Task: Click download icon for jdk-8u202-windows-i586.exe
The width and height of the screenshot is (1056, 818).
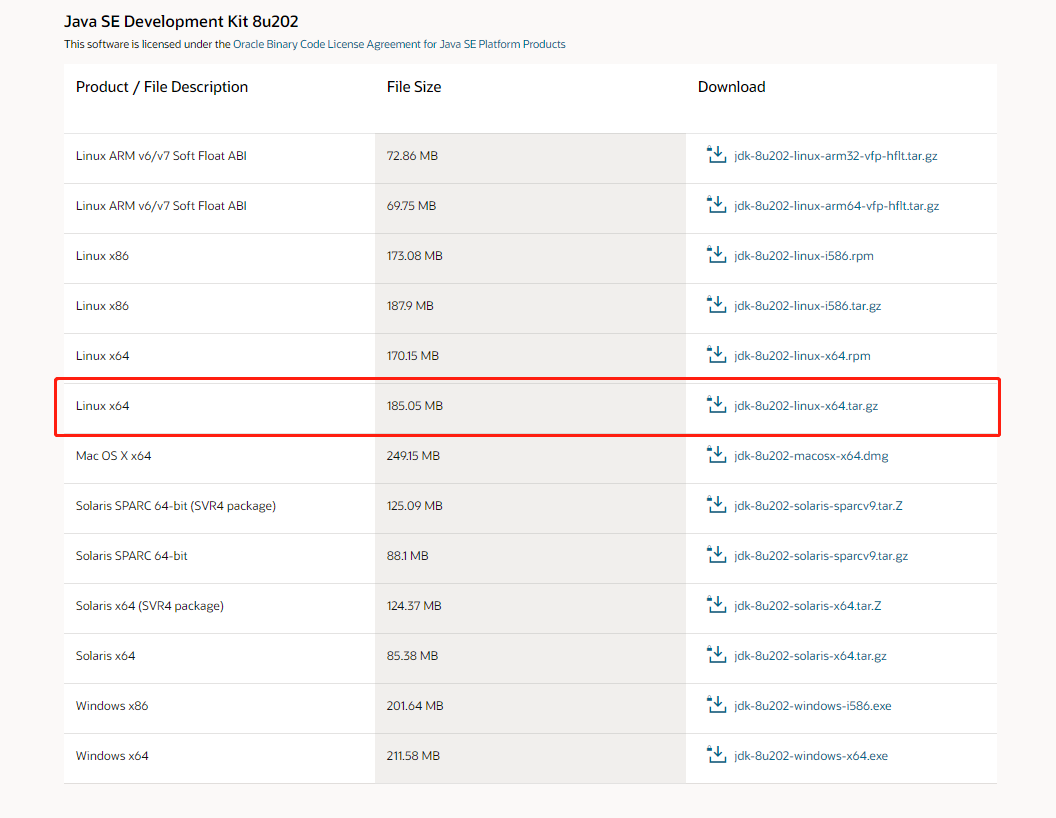Action: click(x=716, y=705)
